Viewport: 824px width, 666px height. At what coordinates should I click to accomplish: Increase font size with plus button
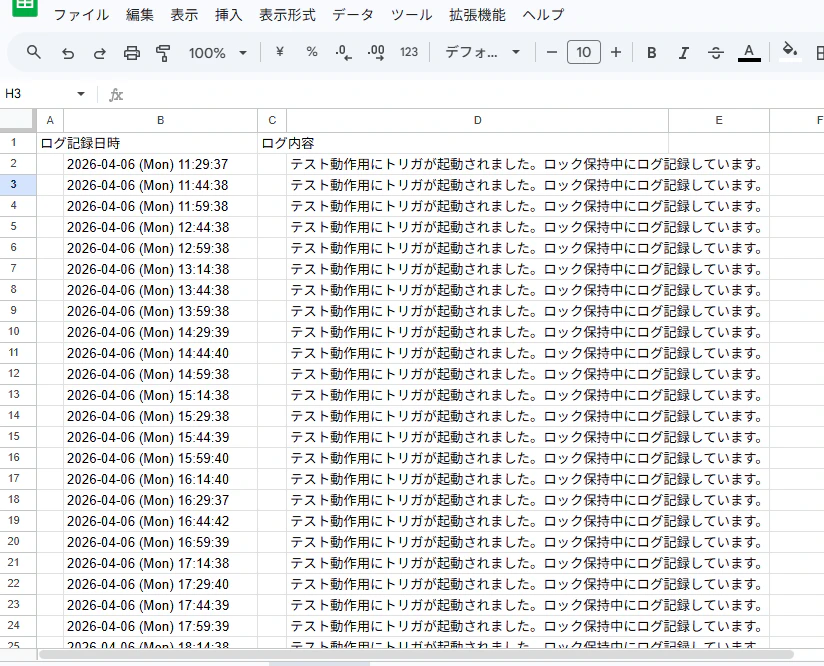click(x=616, y=52)
